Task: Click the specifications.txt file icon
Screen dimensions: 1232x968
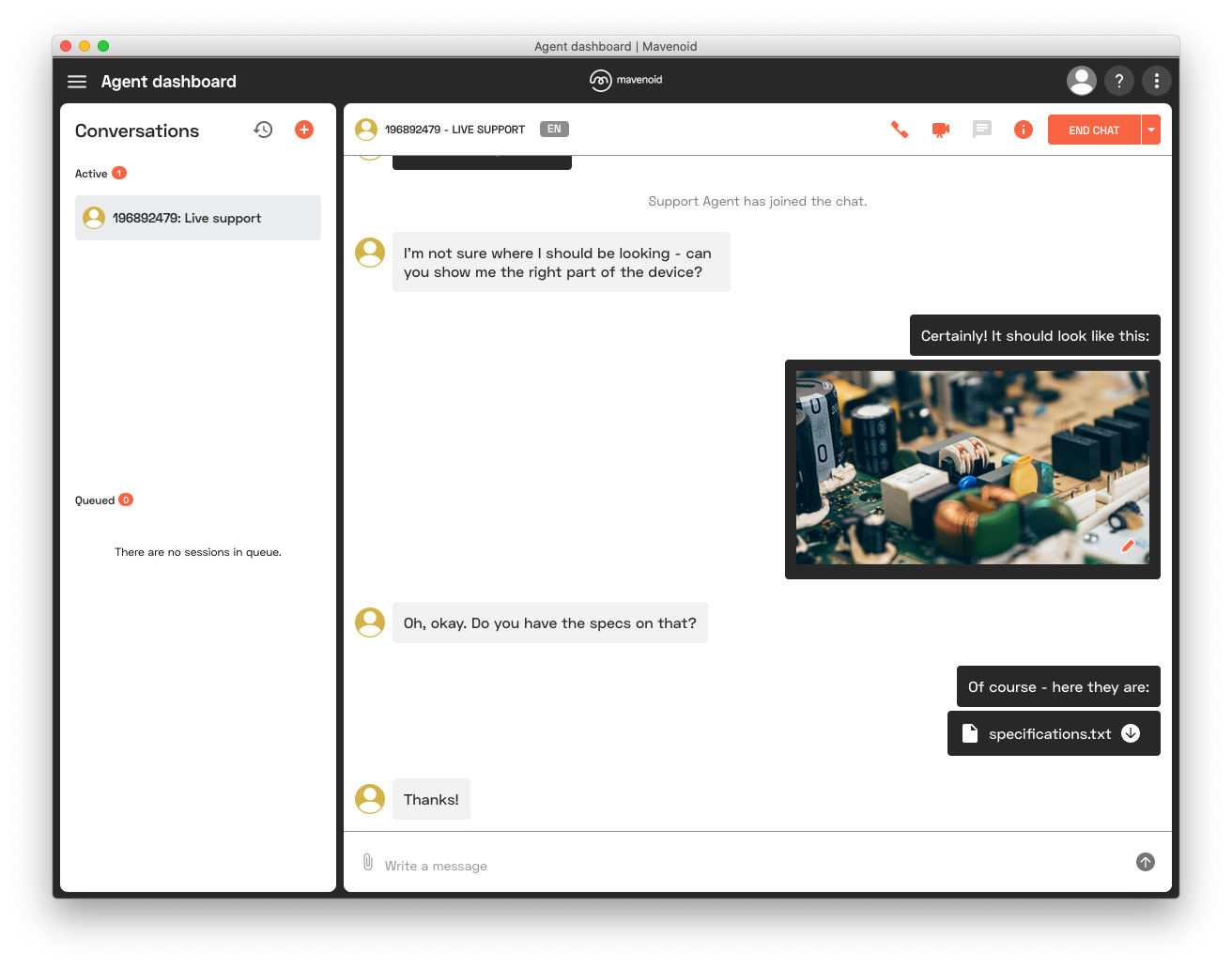Action: click(970, 733)
